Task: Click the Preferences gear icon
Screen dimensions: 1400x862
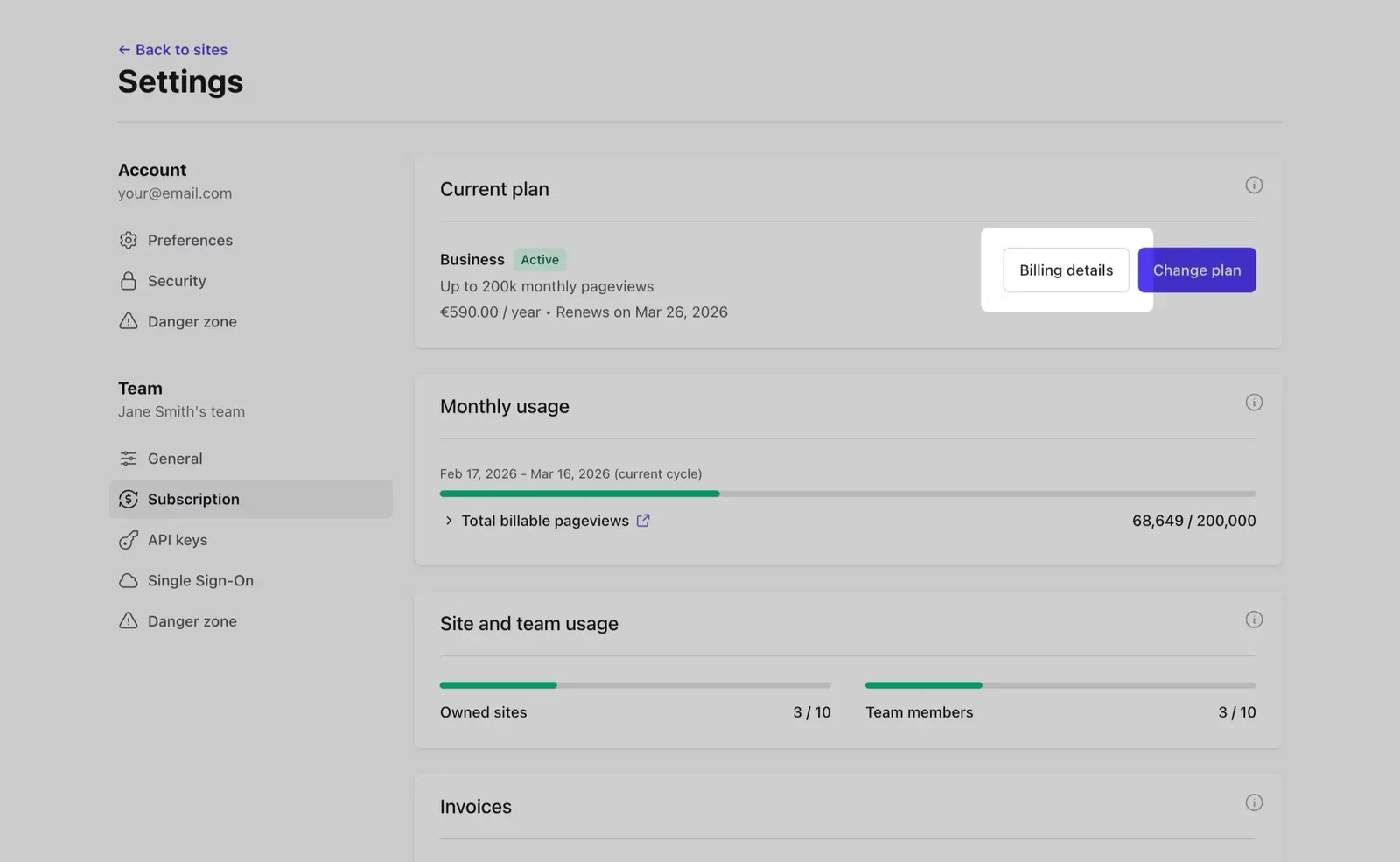Action: tap(128, 240)
